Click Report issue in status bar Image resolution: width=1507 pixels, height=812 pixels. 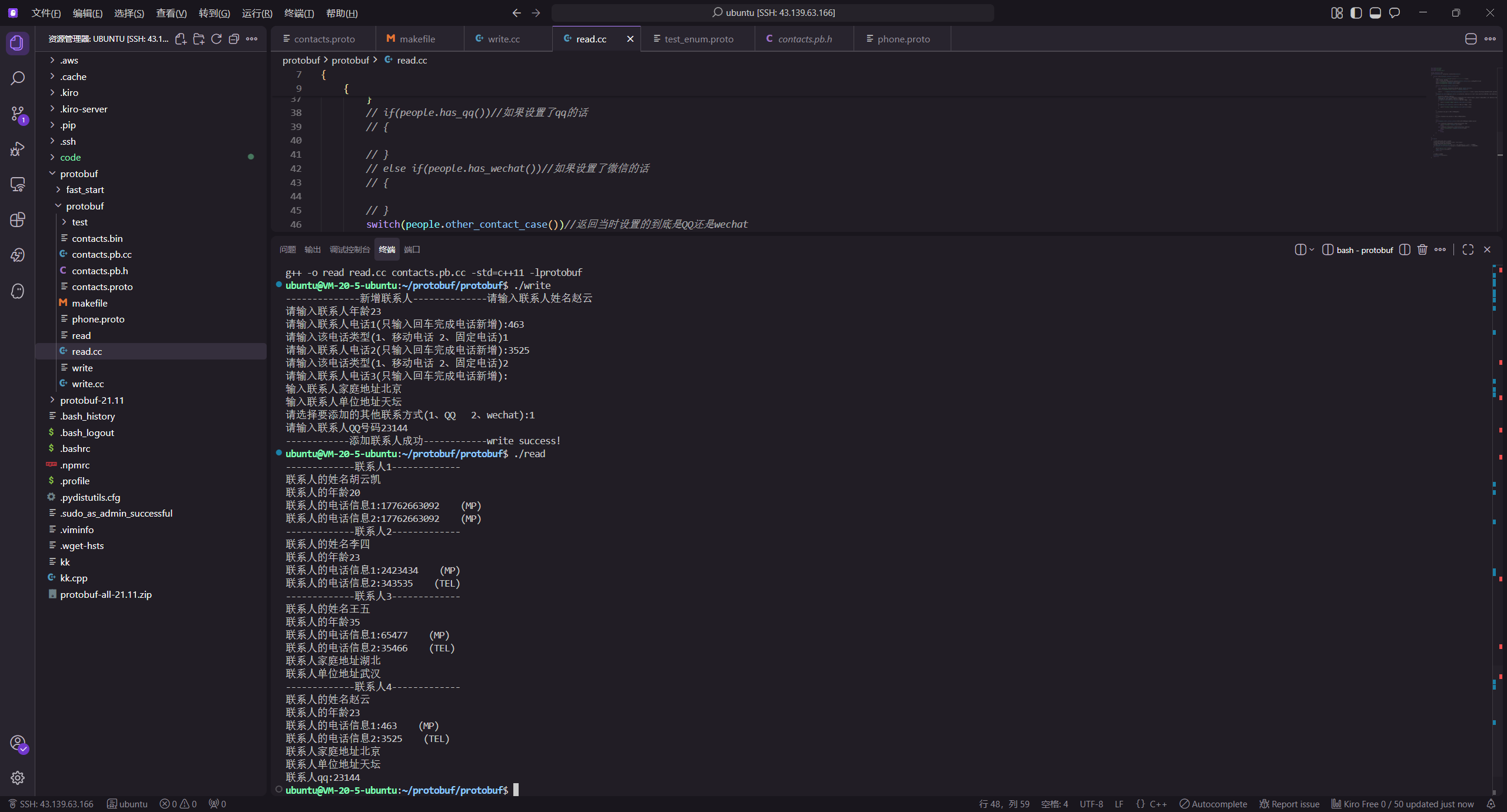click(x=1289, y=804)
